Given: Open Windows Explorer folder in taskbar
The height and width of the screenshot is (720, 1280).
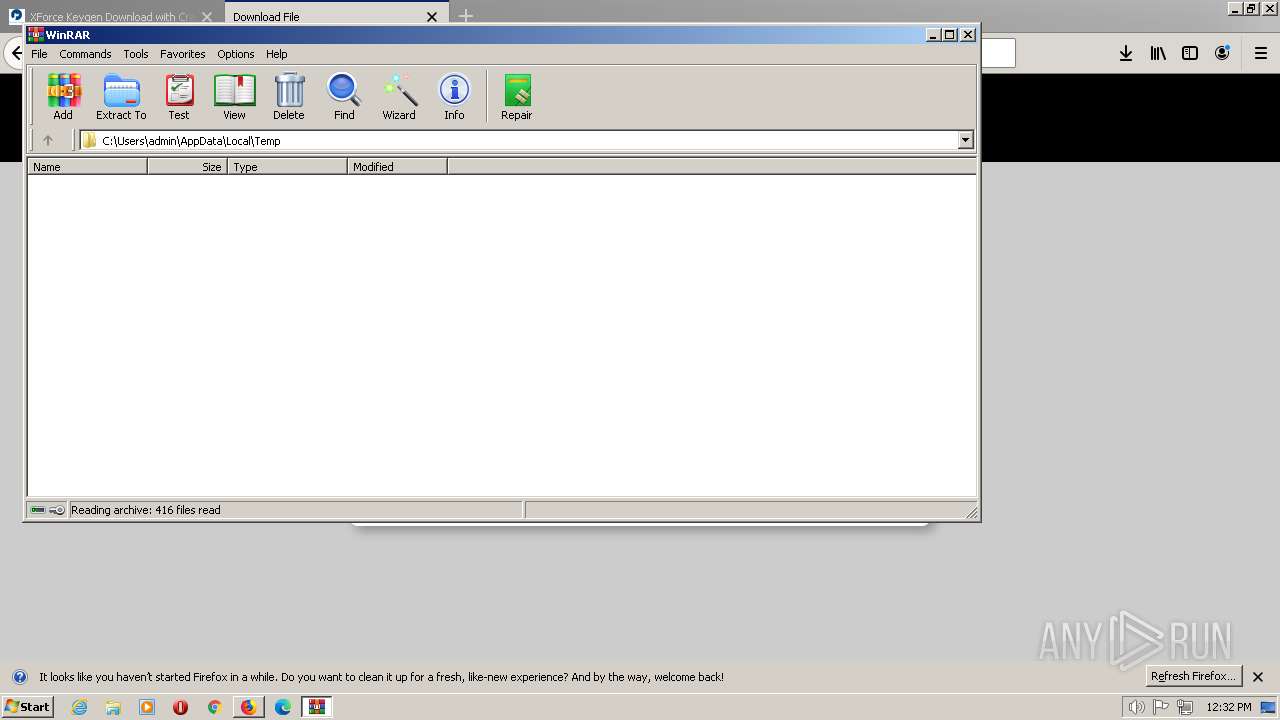Looking at the screenshot, I should (113, 707).
